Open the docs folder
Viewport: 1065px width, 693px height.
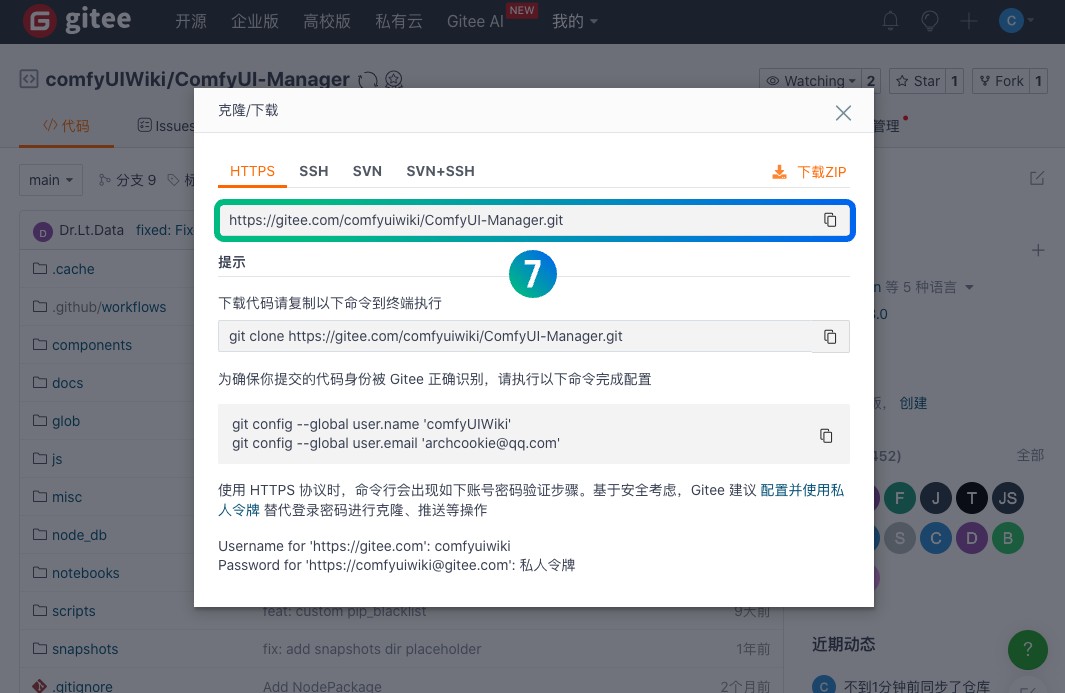tap(67, 383)
